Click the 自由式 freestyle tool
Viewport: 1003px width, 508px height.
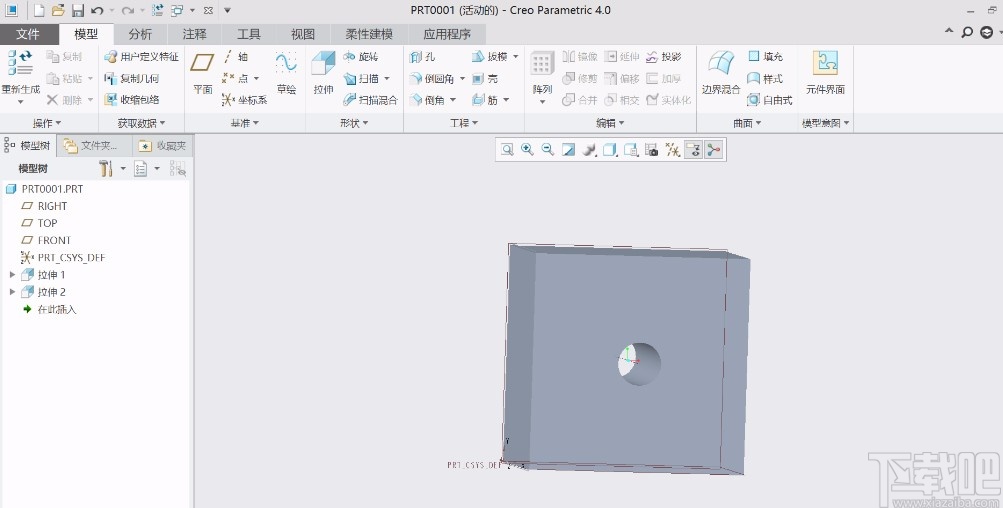[770, 100]
